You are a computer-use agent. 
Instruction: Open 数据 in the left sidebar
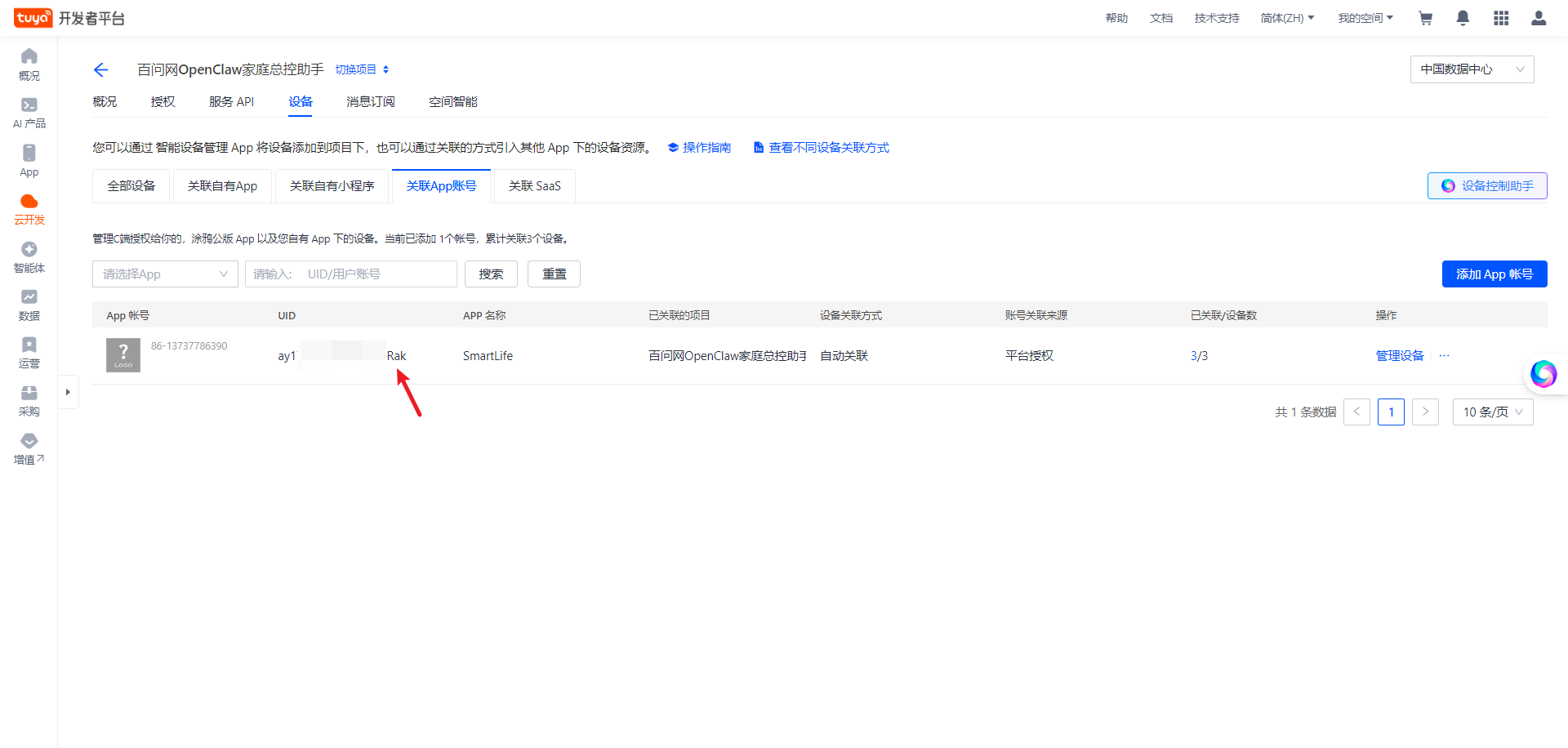click(x=29, y=305)
